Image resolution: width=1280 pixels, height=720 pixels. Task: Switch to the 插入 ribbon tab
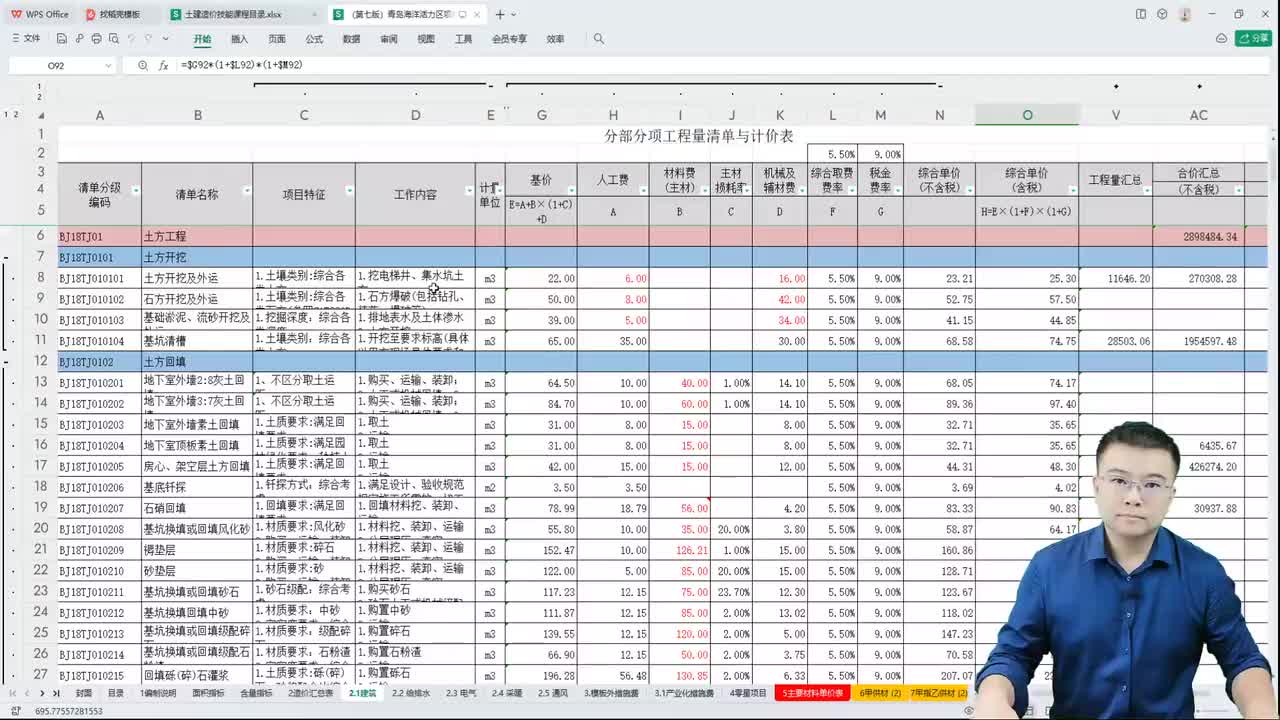pyautogui.click(x=239, y=39)
